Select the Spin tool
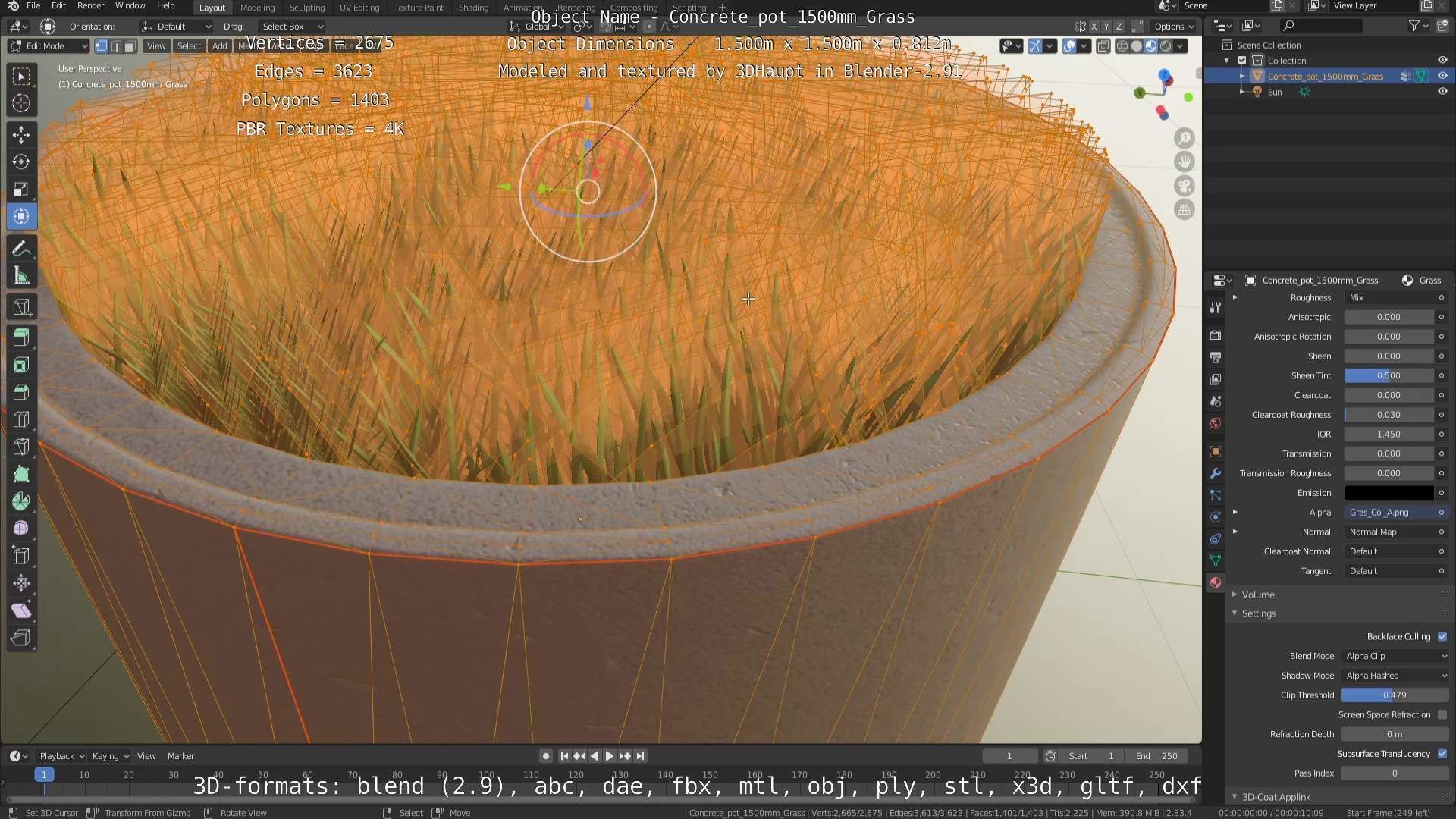This screenshot has height=819, width=1456. tap(21, 501)
